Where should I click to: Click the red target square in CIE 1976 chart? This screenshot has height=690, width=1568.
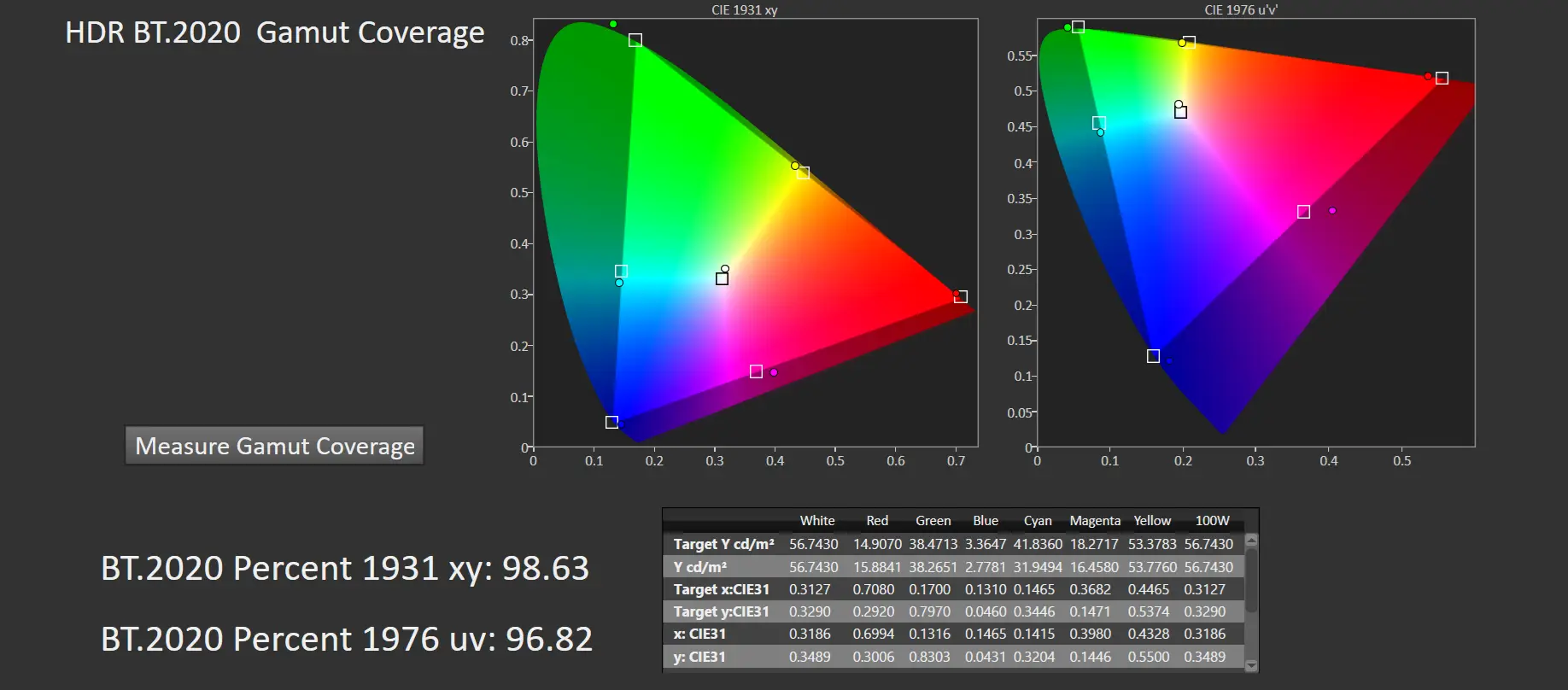coord(1442,79)
